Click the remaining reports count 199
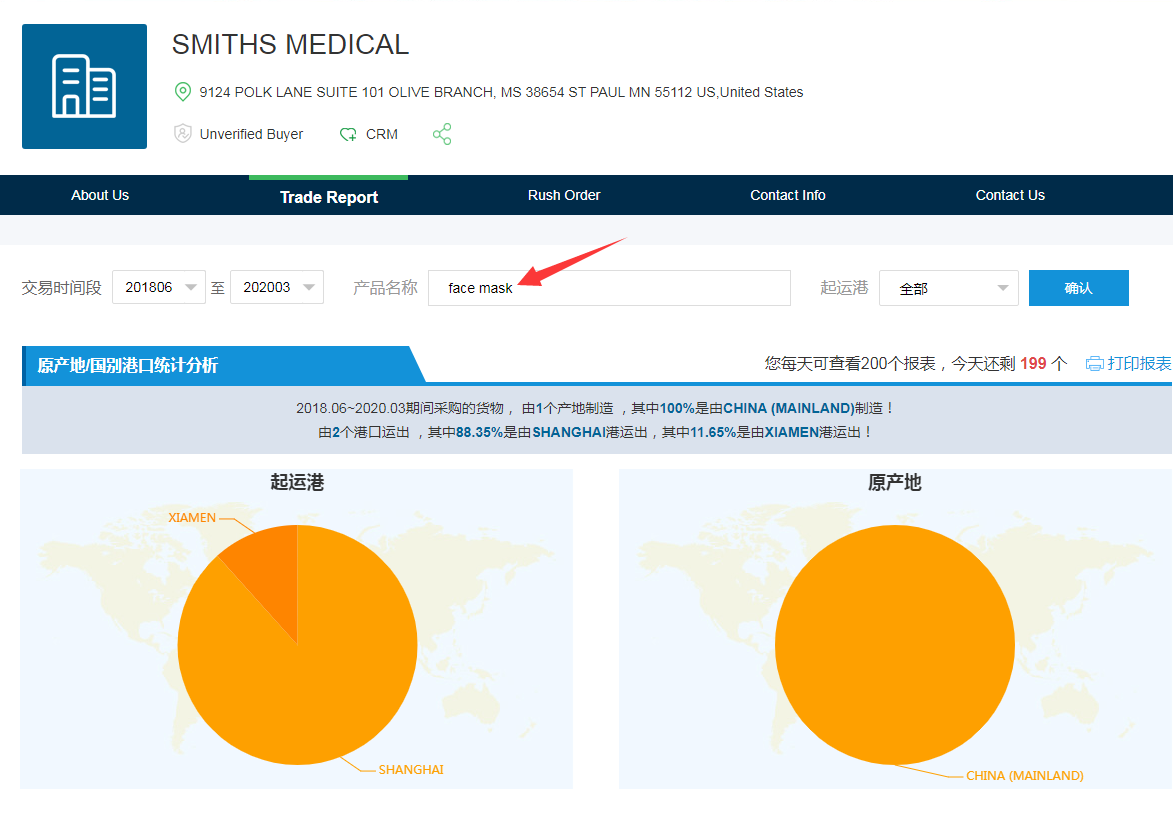The width and height of the screenshot is (1173, 821). [1033, 364]
